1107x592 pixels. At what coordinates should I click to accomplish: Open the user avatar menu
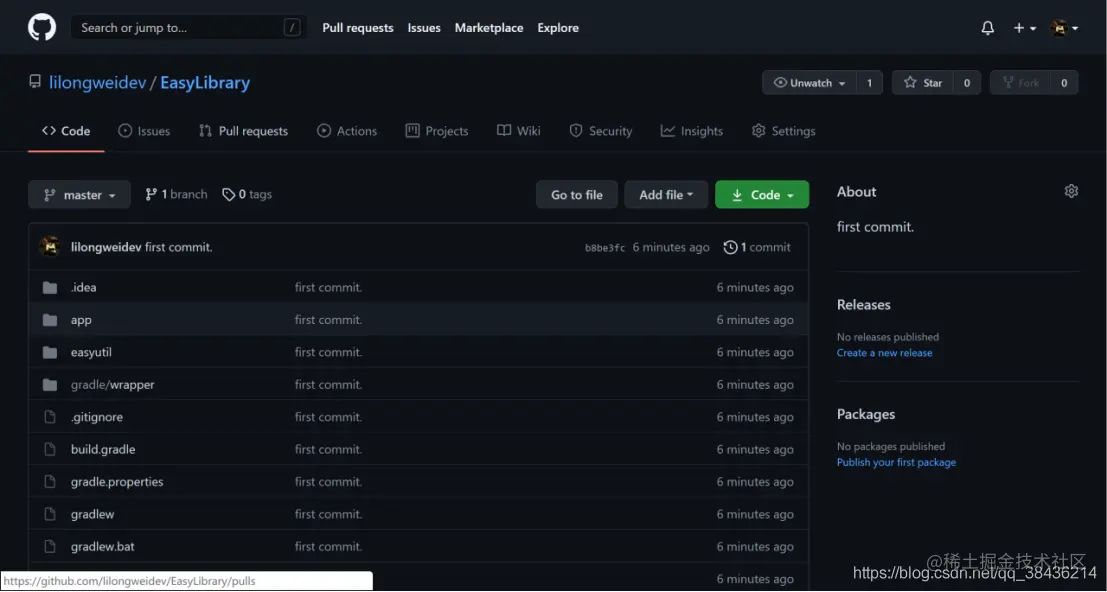1064,28
